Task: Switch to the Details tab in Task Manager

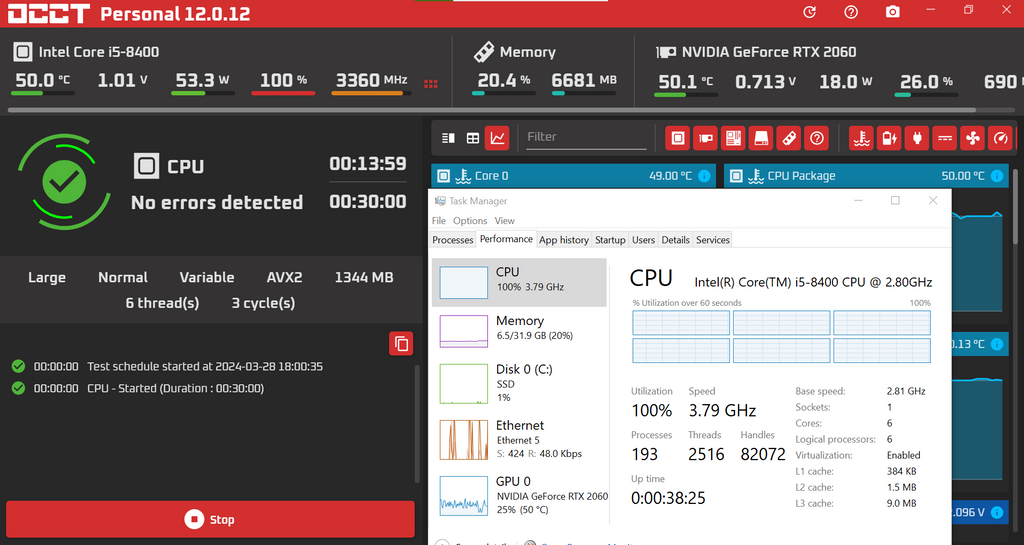Action: [x=675, y=240]
